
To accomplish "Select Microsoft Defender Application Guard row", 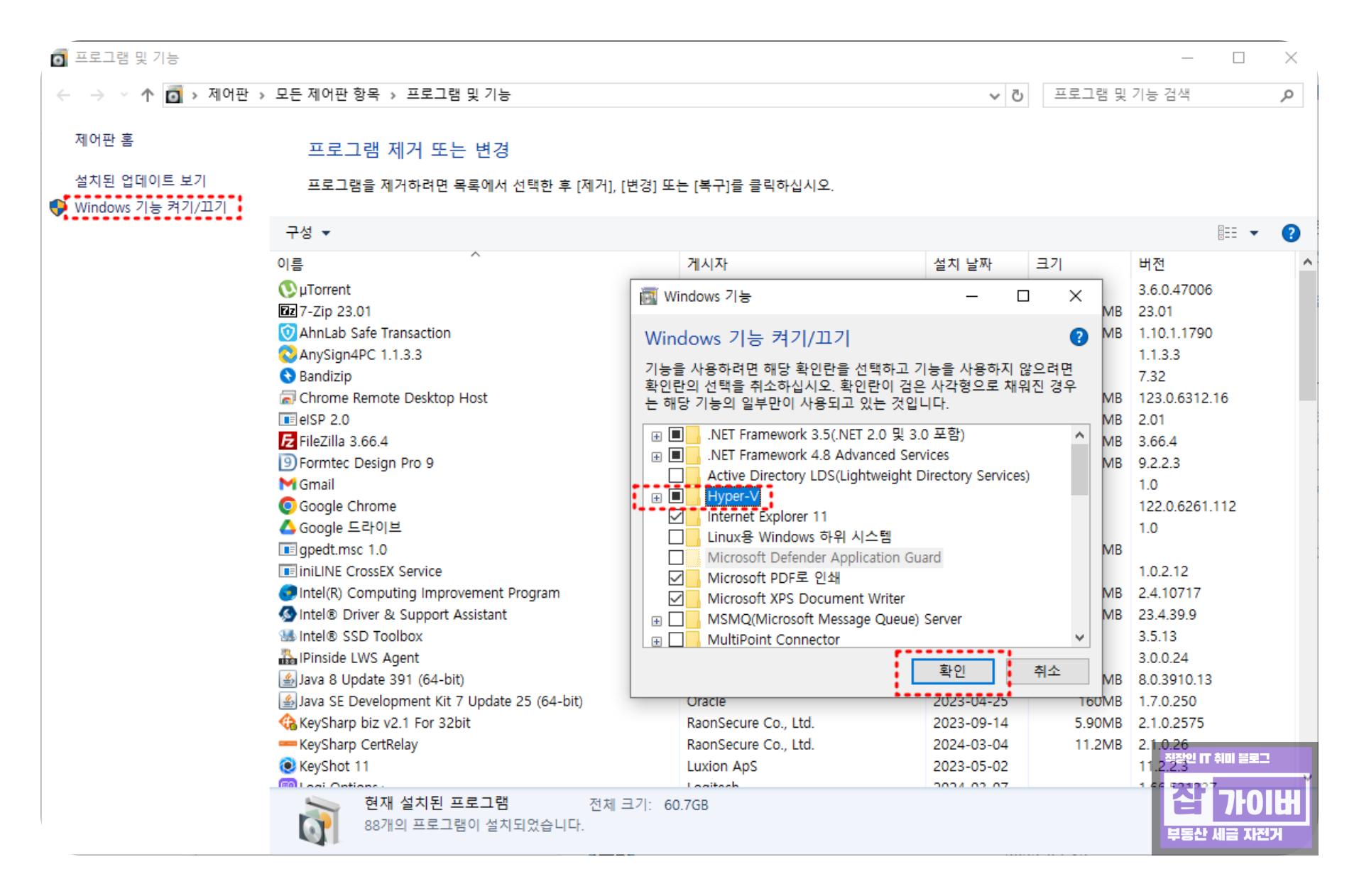I will [x=824, y=557].
